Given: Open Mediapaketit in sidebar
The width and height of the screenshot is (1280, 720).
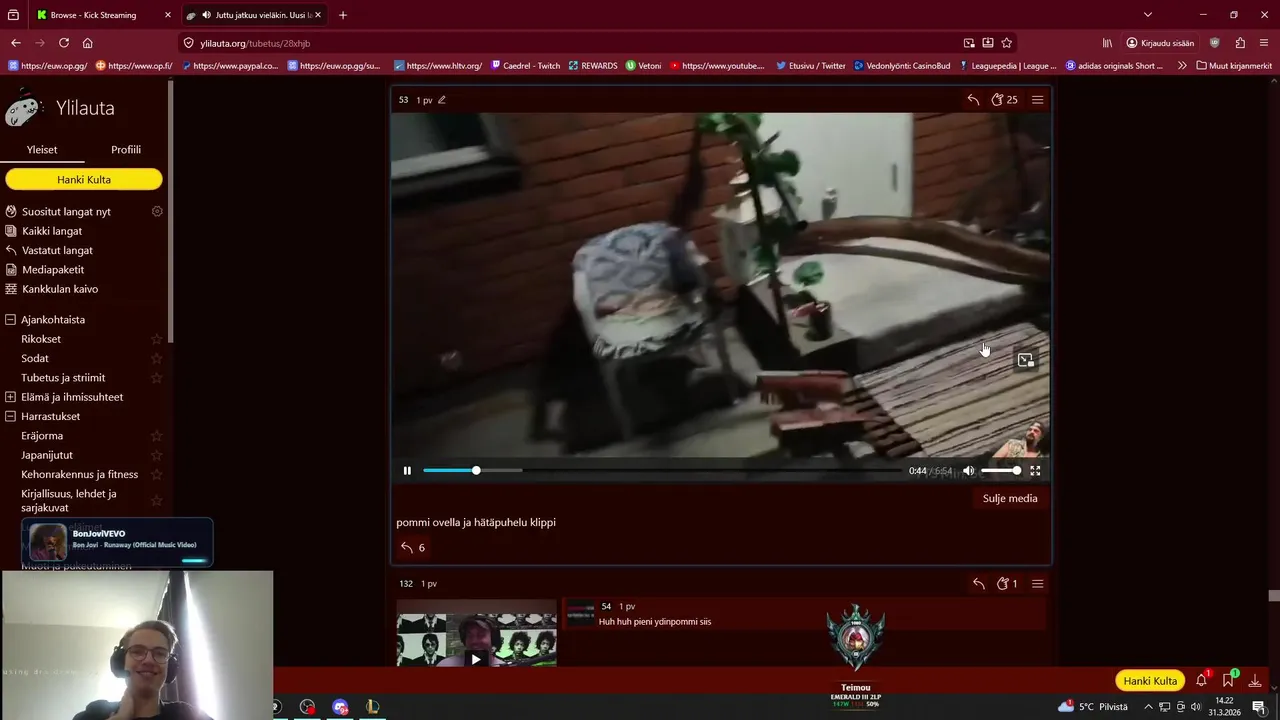Looking at the screenshot, I should [53, 270].
